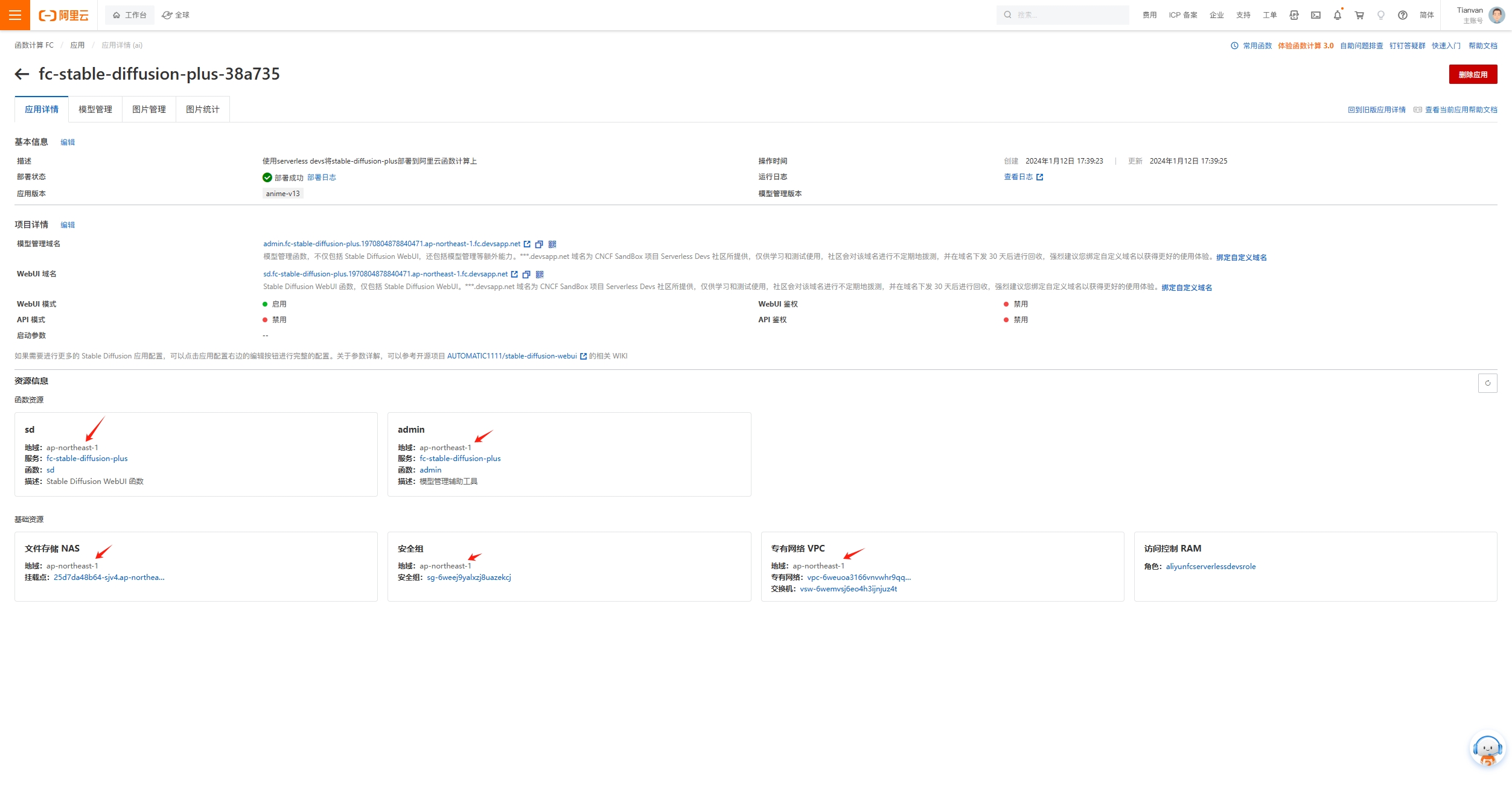Click the API explorer icon in the top bar
The width and height of the screenshot is (1512, 802).
click(1293, 15)
